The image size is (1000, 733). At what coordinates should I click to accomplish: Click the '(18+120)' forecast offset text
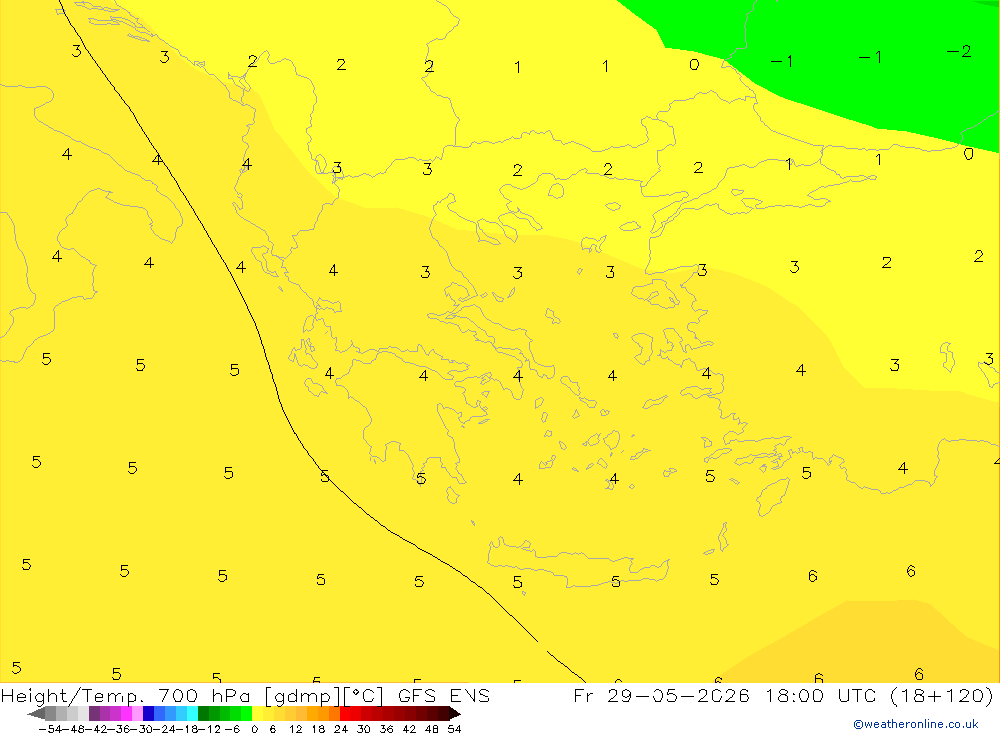[942, 695]
